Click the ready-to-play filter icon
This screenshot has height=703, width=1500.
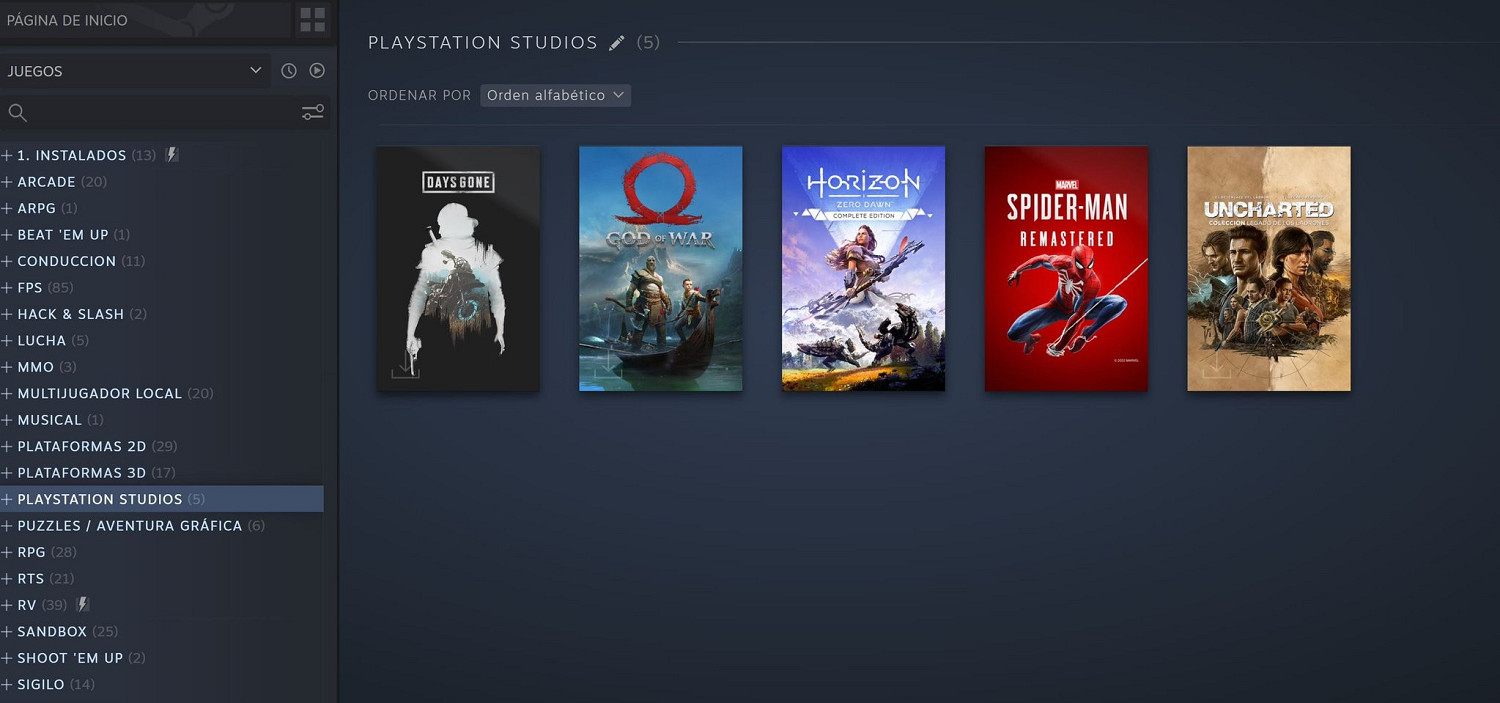coord(317,71)
